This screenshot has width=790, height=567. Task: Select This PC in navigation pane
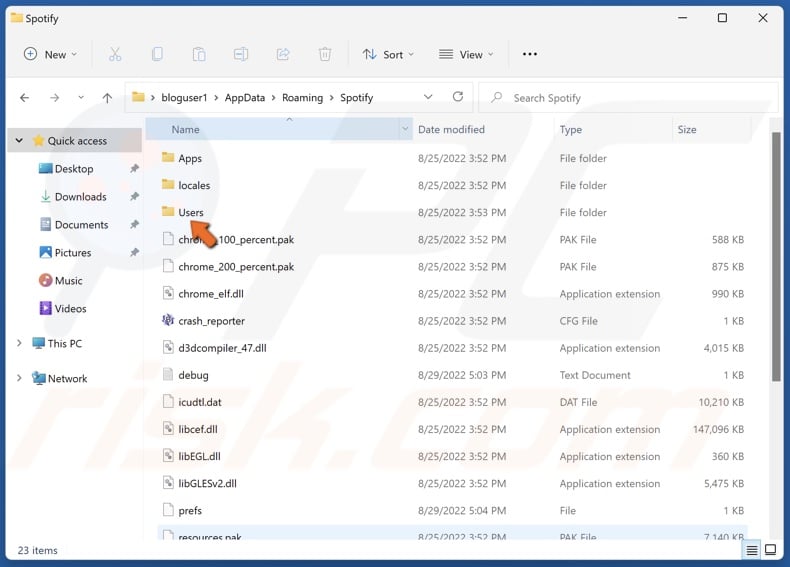click(x=64, y=343)
